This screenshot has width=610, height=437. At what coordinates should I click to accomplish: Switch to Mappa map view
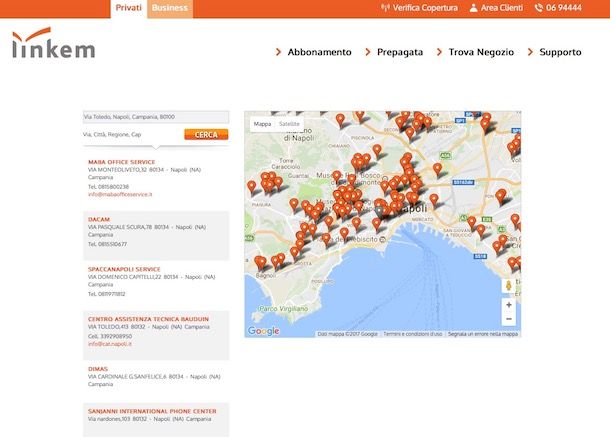click(x=262, y=124)
